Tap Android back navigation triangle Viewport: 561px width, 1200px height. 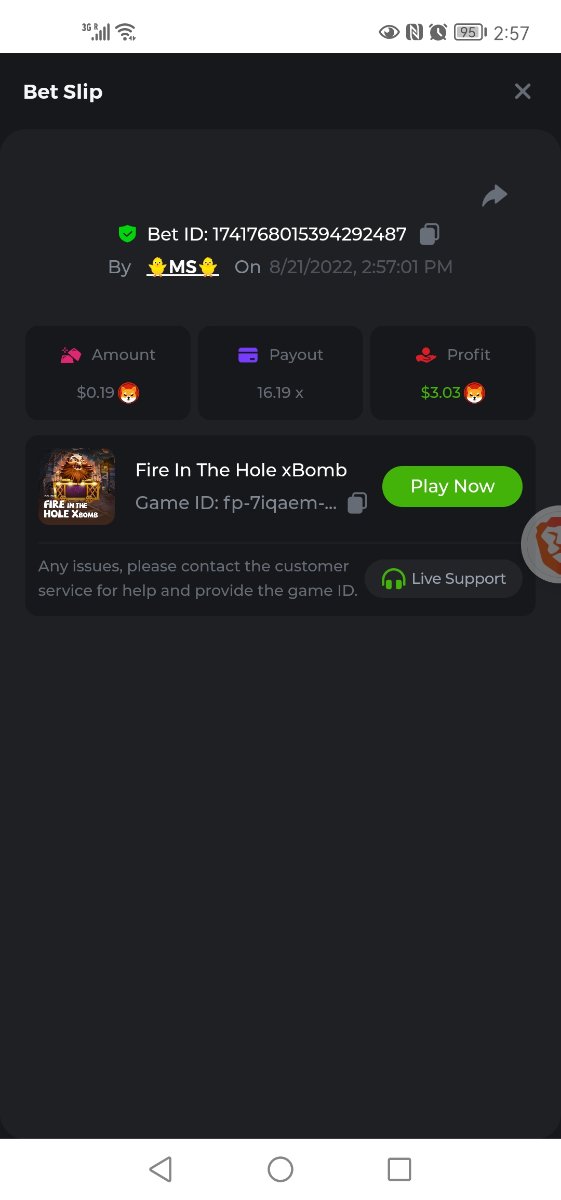160,1169
